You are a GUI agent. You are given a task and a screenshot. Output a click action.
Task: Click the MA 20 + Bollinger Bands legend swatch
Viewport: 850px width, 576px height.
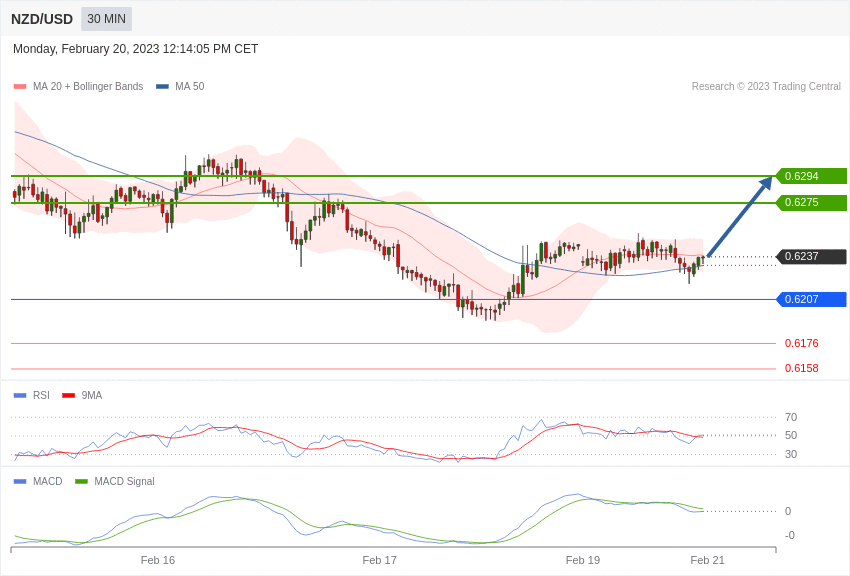[20, 87]
